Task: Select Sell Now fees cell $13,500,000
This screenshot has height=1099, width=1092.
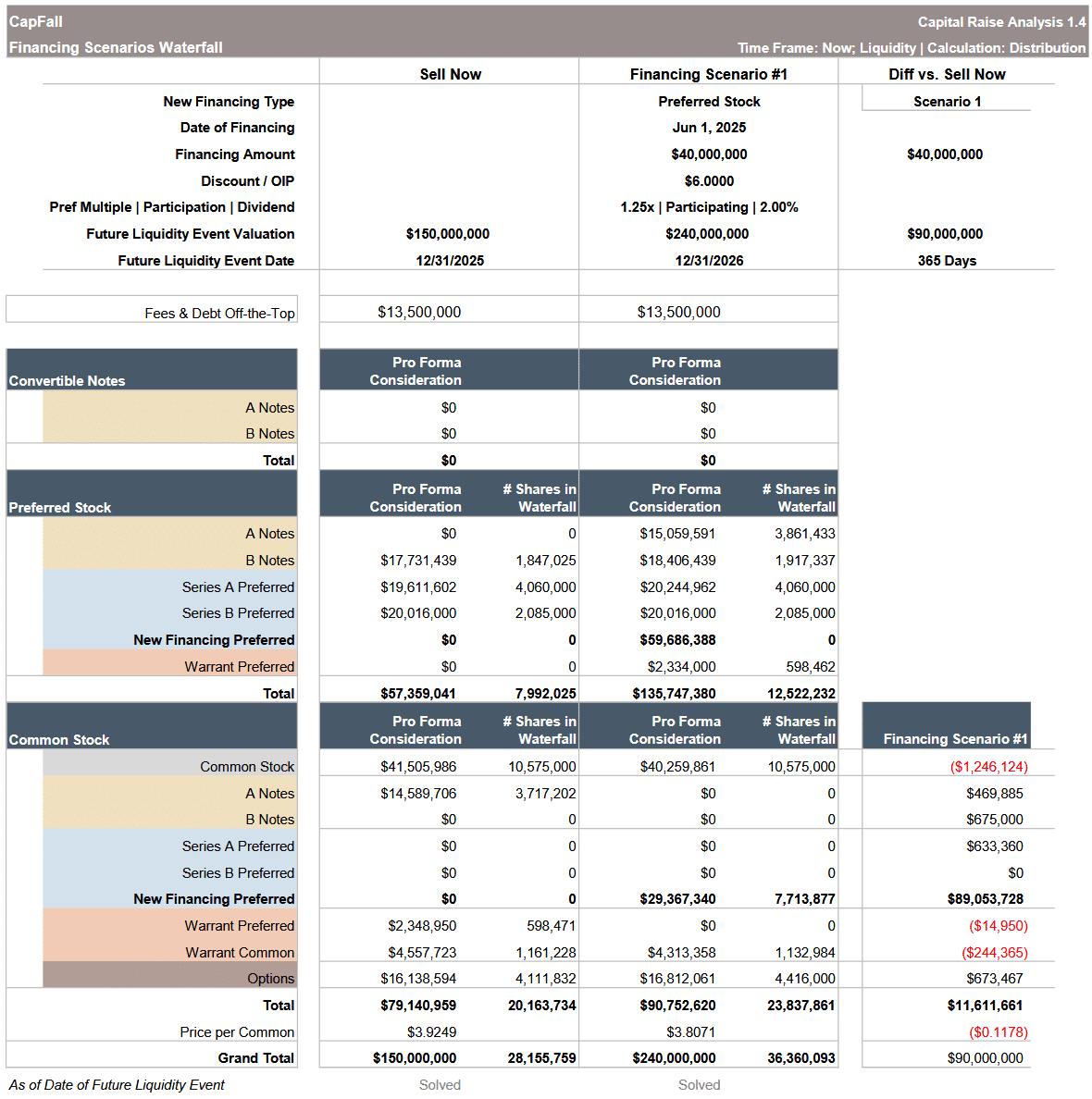Action: 419,312
